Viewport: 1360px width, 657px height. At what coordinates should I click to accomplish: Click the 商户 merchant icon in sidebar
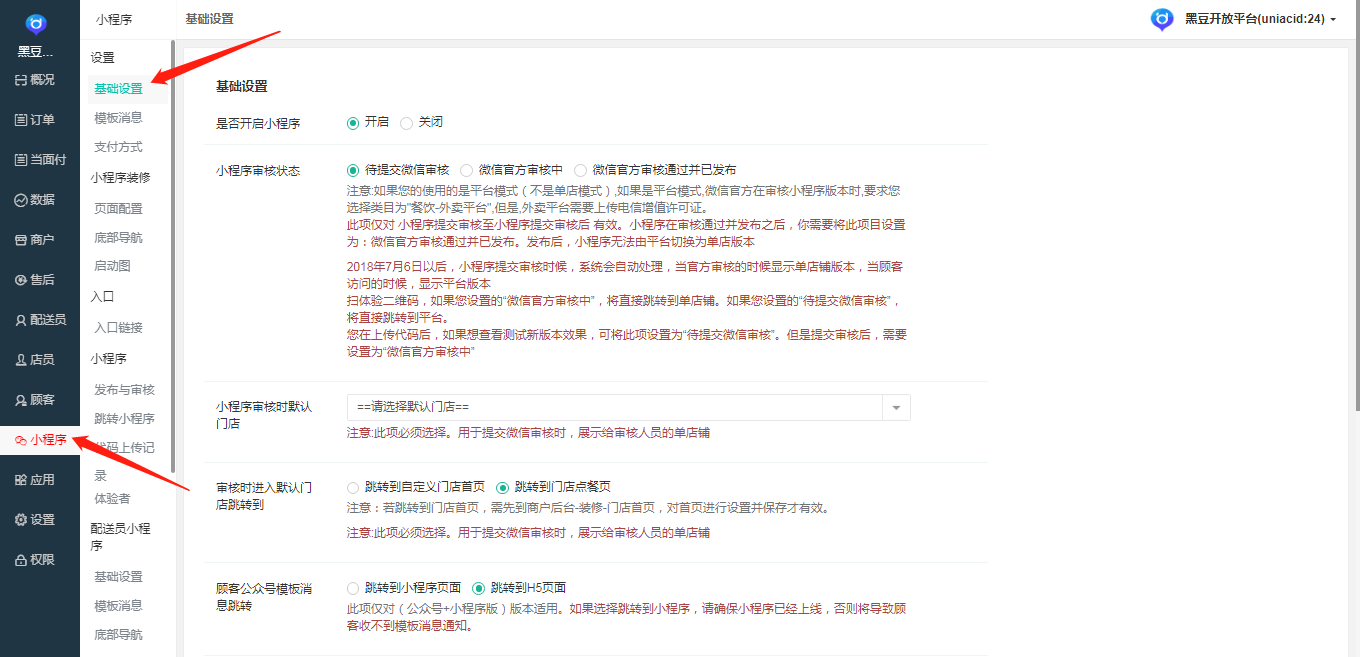point(21,240)
